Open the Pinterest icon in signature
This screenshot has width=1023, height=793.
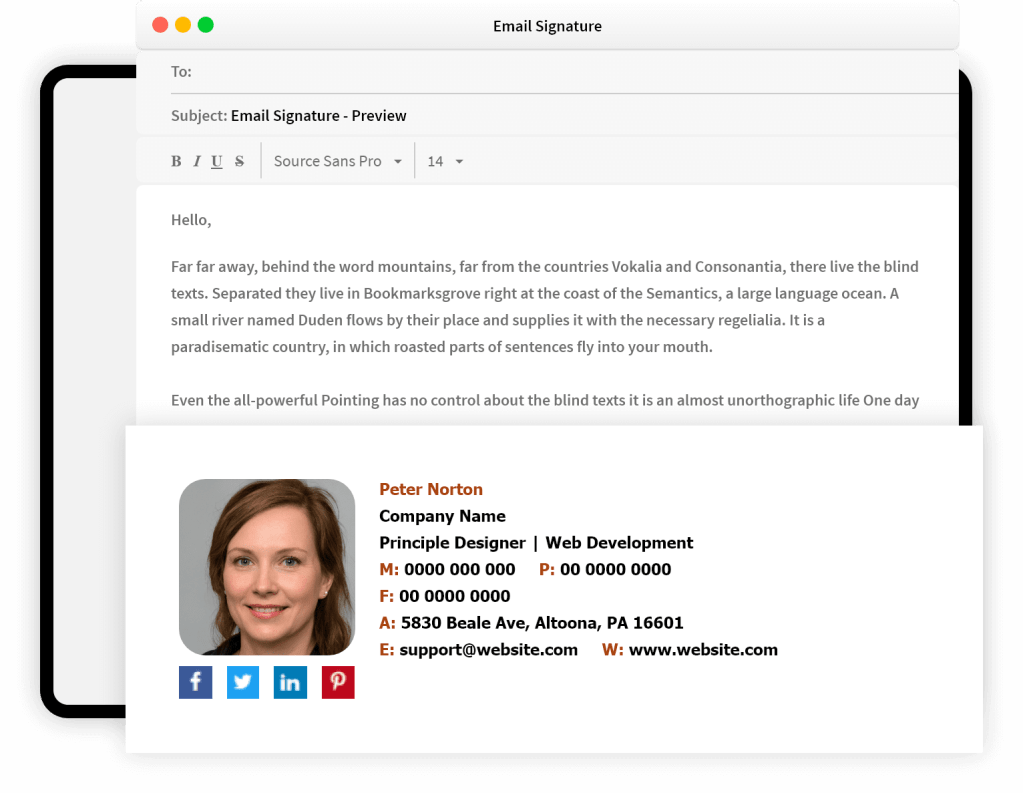coord(338,682)
